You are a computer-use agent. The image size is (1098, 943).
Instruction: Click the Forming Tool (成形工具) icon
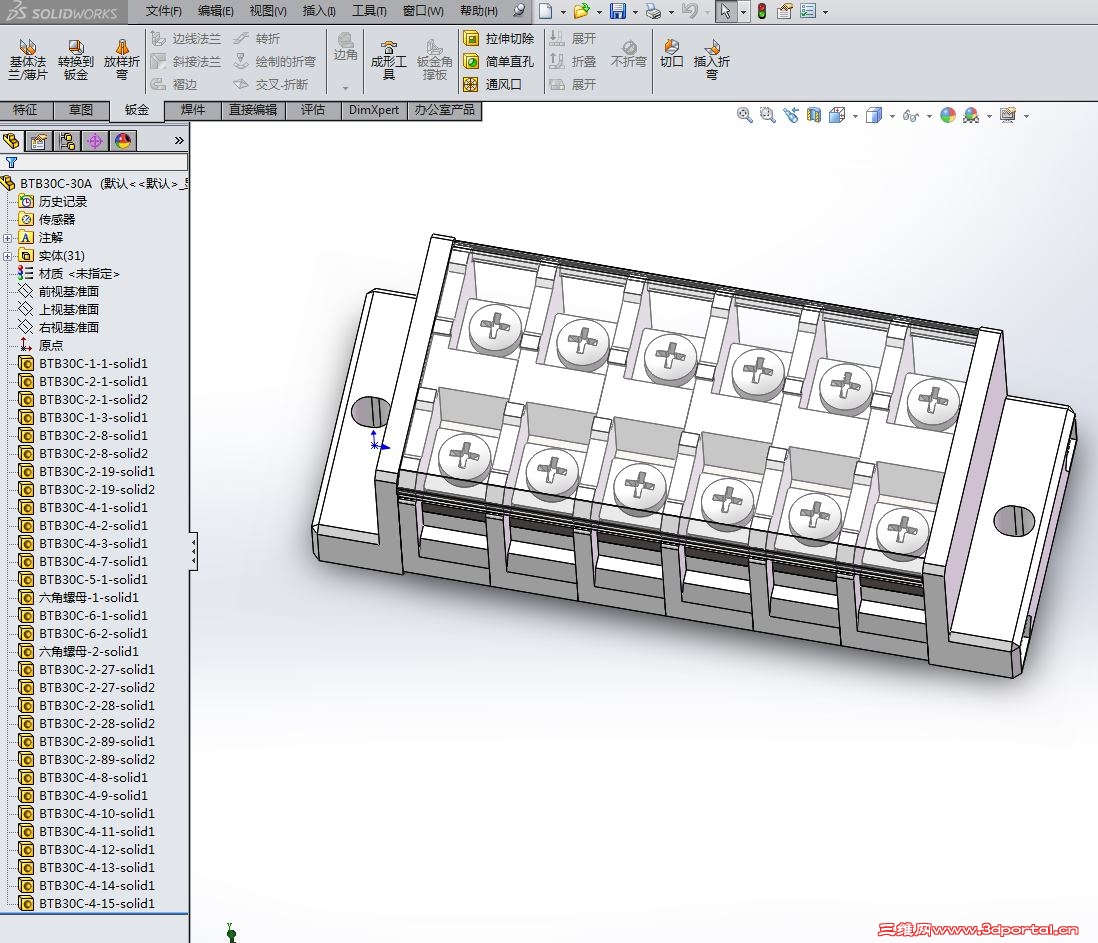pyautogui.click(x=389, y=60)
